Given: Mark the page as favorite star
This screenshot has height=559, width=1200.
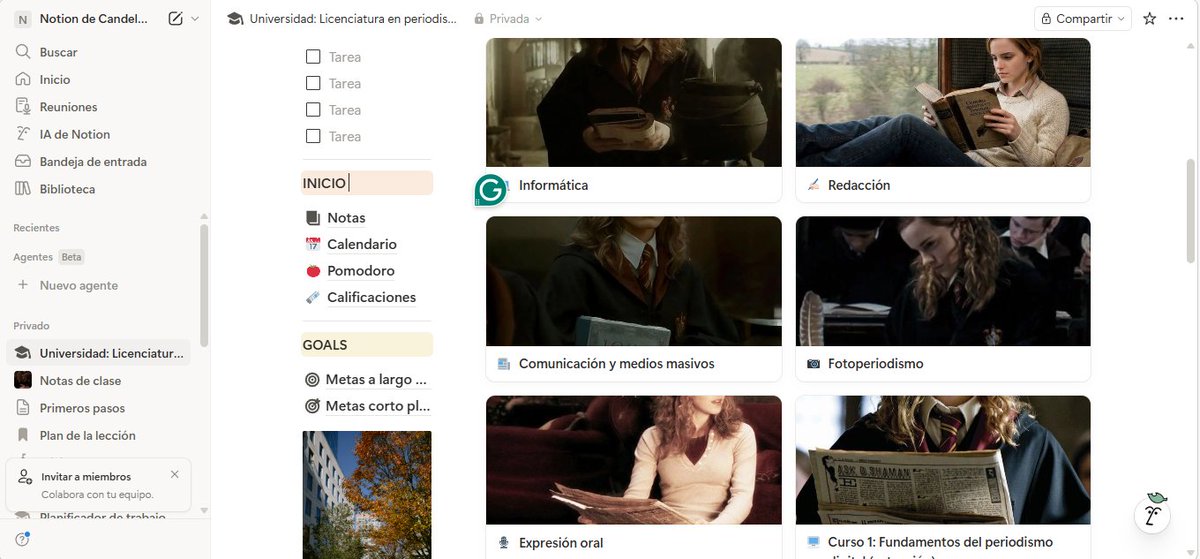Looking at the screenshot, I should tap(1150, 18).
